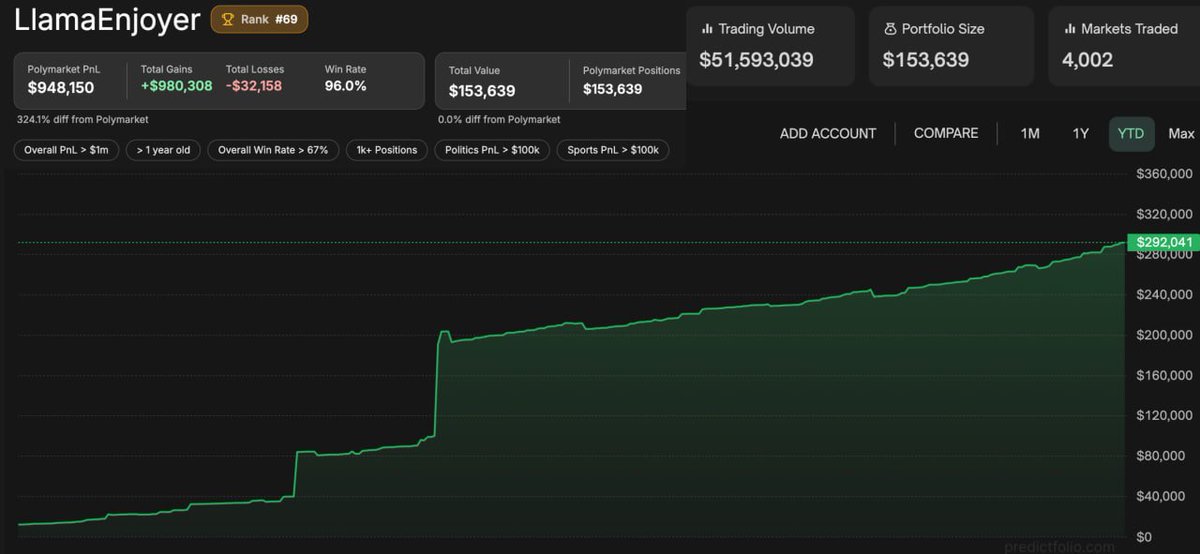Click the Polymarket Positions amount
Viewport: 1200px width, 554px height.
pos(612,90)
